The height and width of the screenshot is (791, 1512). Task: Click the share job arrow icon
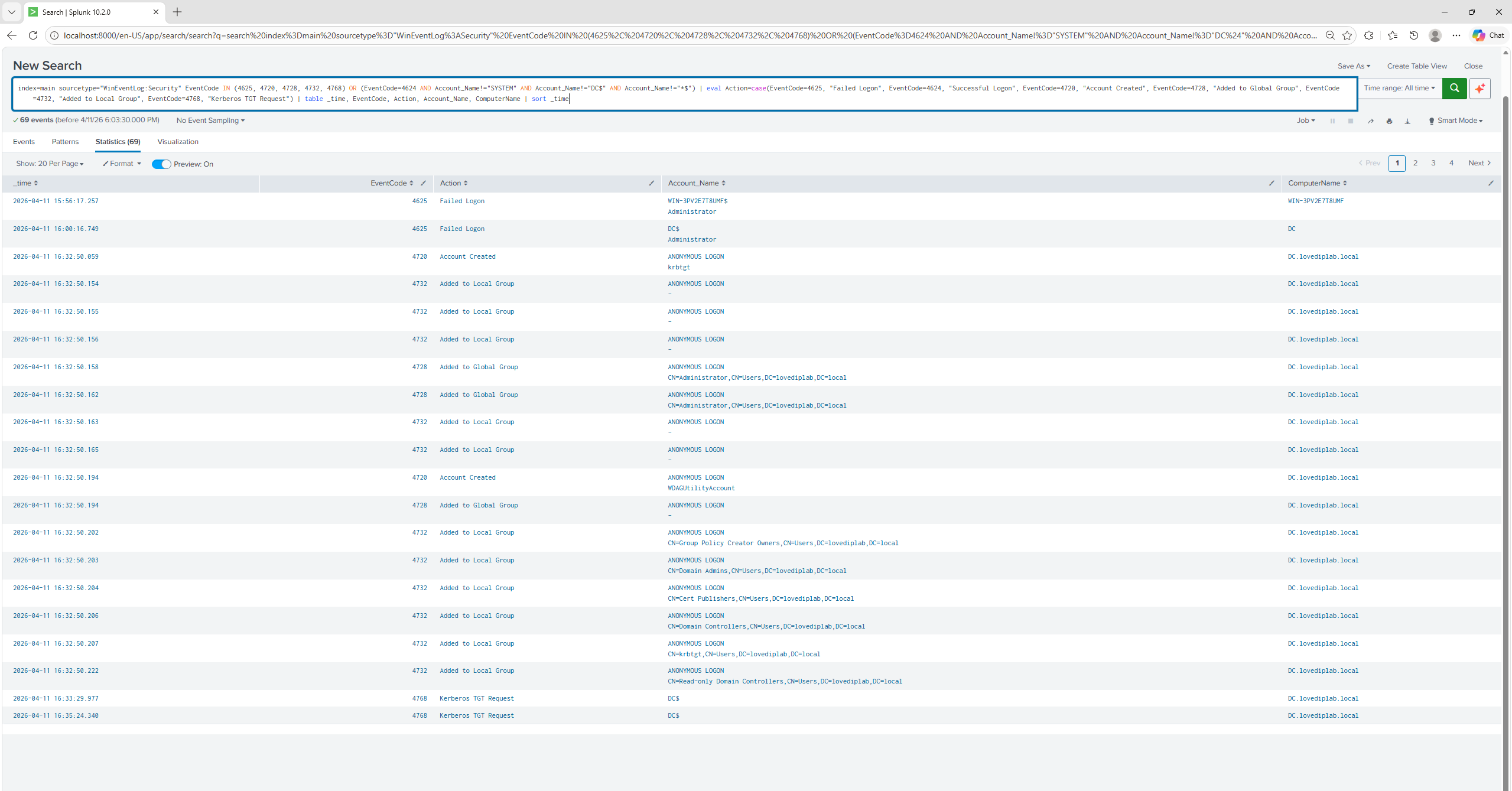click(x=1371, y=121)
